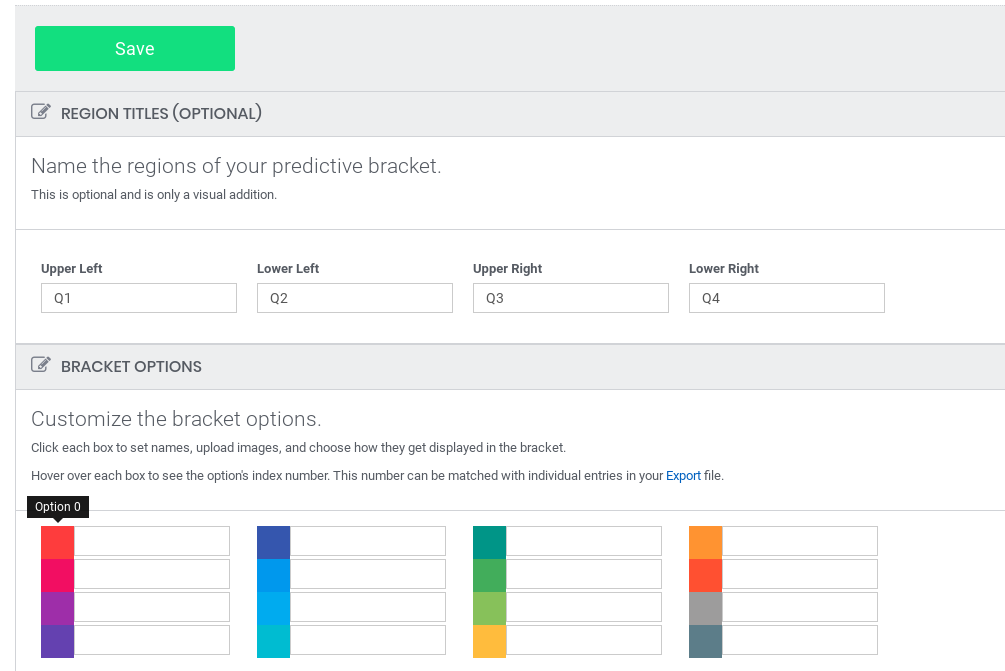
Task: Click the text 'This is optional and is only a visual addition.'
Action: click(x=154, y=195)
